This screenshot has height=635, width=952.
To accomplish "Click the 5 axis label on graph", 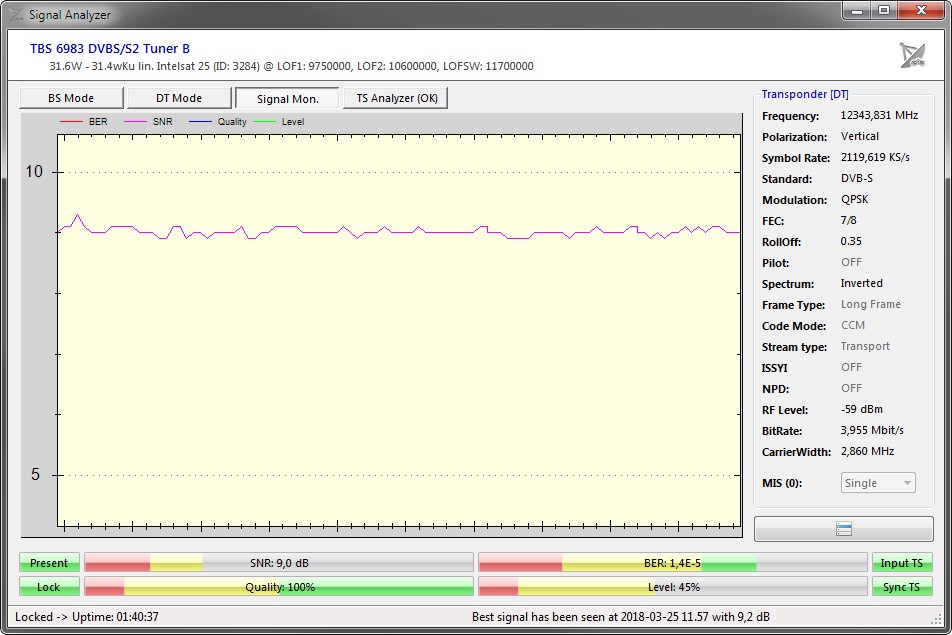I will tap(35, 474).
